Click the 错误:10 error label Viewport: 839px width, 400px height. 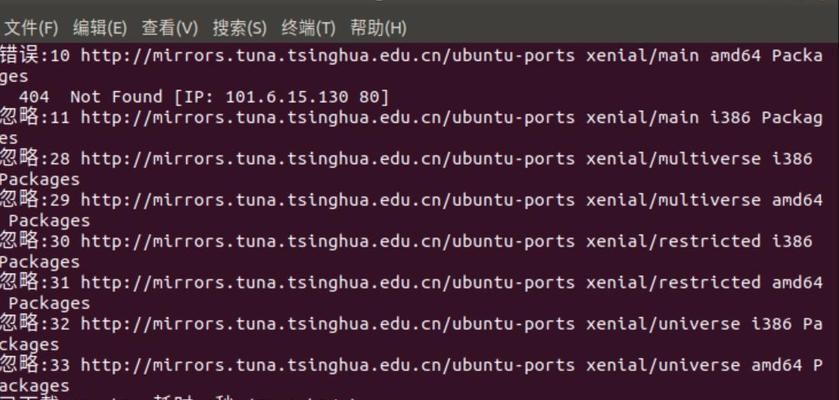(35, 55)
